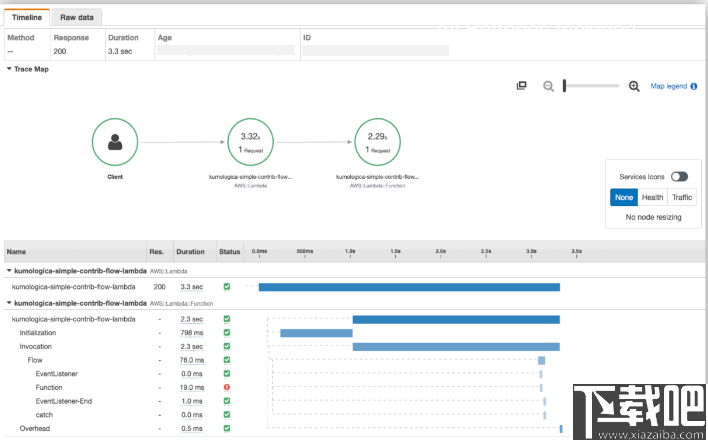This screenshot has width=708, height=440.
Task: Select the EventListener-End subsegment name
Action: coord(64,401)
